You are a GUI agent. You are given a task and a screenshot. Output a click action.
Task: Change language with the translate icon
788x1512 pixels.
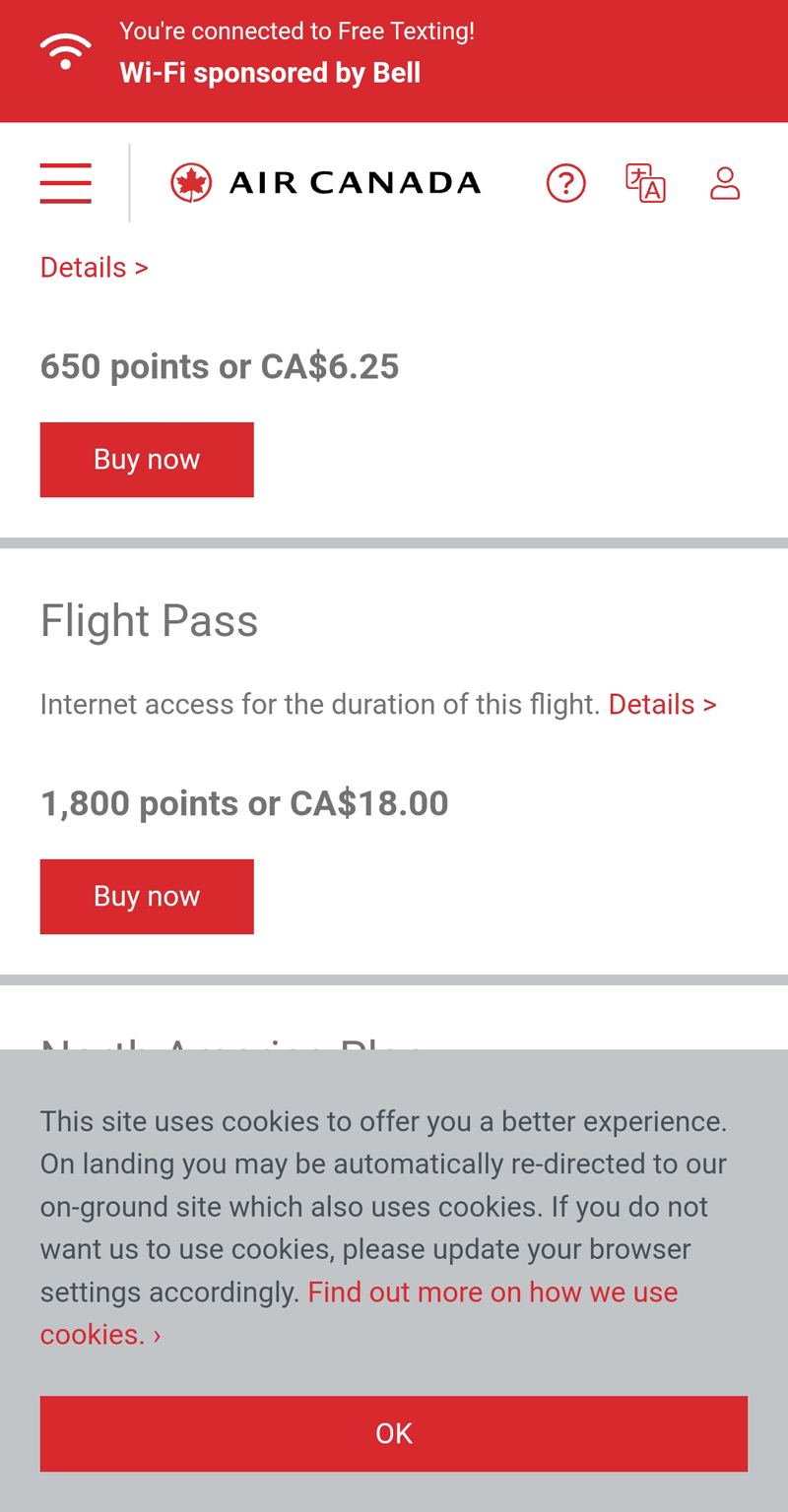(645, 183)
